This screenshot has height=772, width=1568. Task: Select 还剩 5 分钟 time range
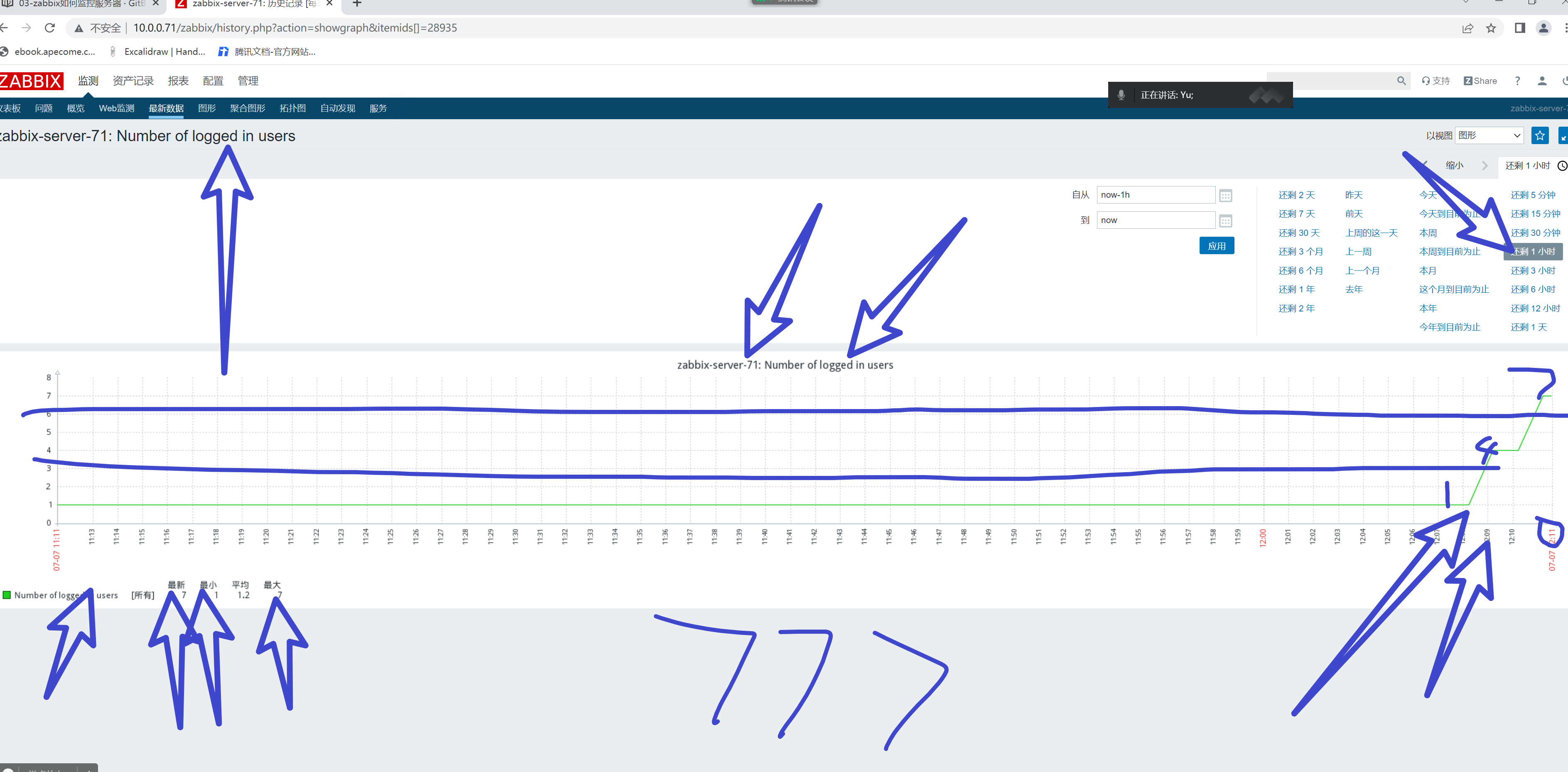point(1533,195)
